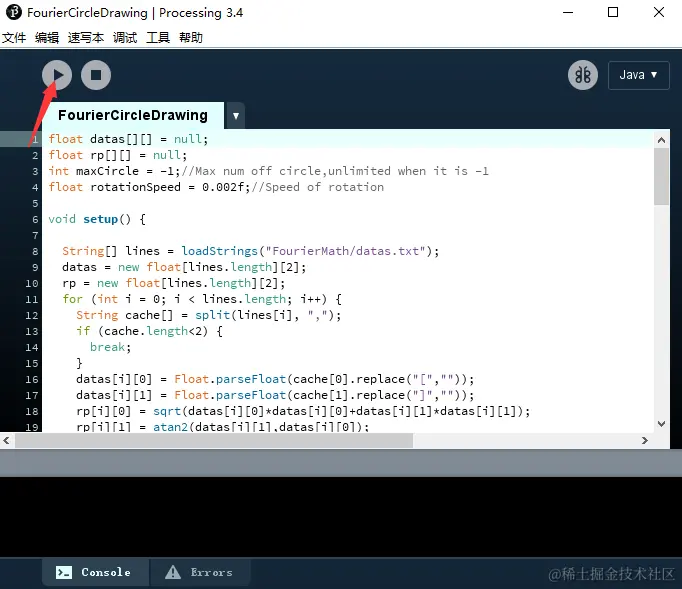Switch to the Errors tab
Screen dimensions: 682x589
(x=200, y=572)
